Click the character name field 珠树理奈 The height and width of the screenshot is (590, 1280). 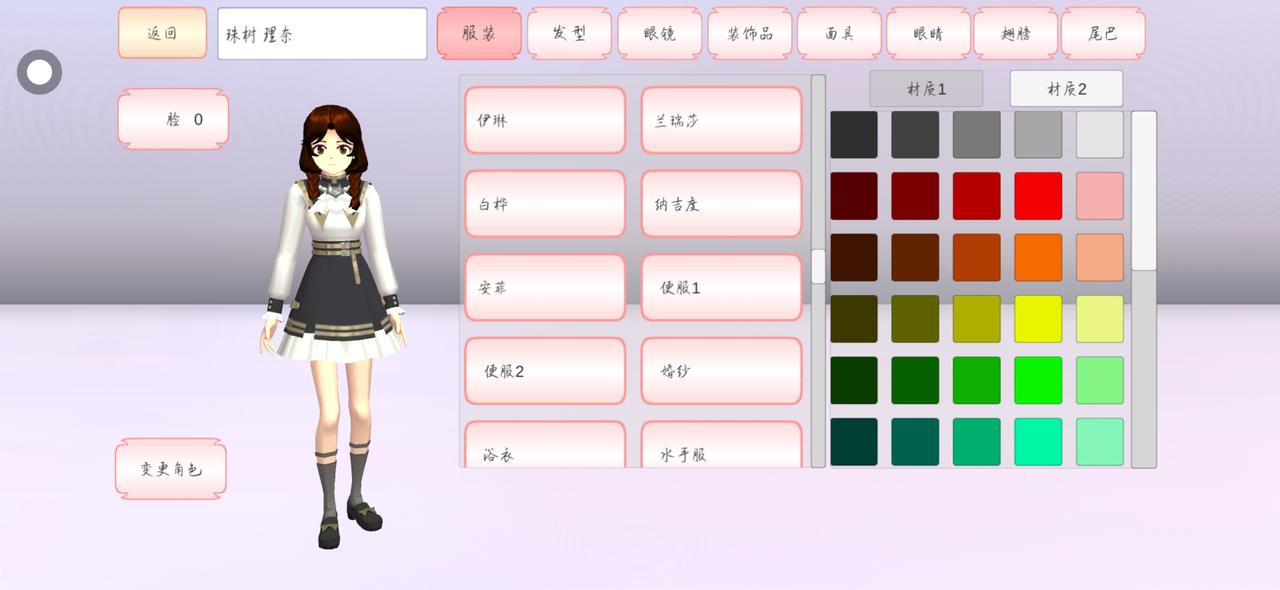point(322,34)
